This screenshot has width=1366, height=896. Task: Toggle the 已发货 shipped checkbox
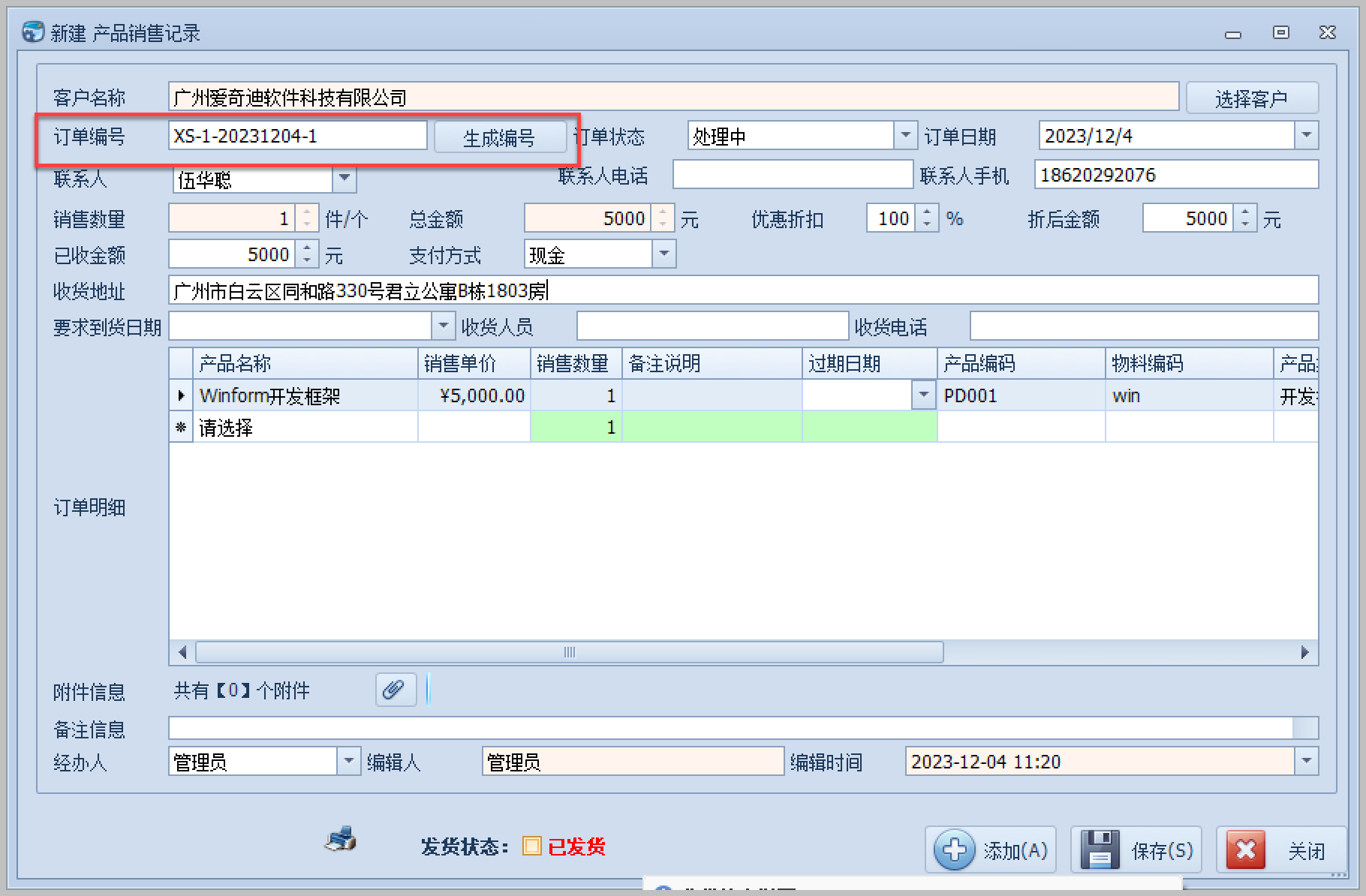pos(531,846)
